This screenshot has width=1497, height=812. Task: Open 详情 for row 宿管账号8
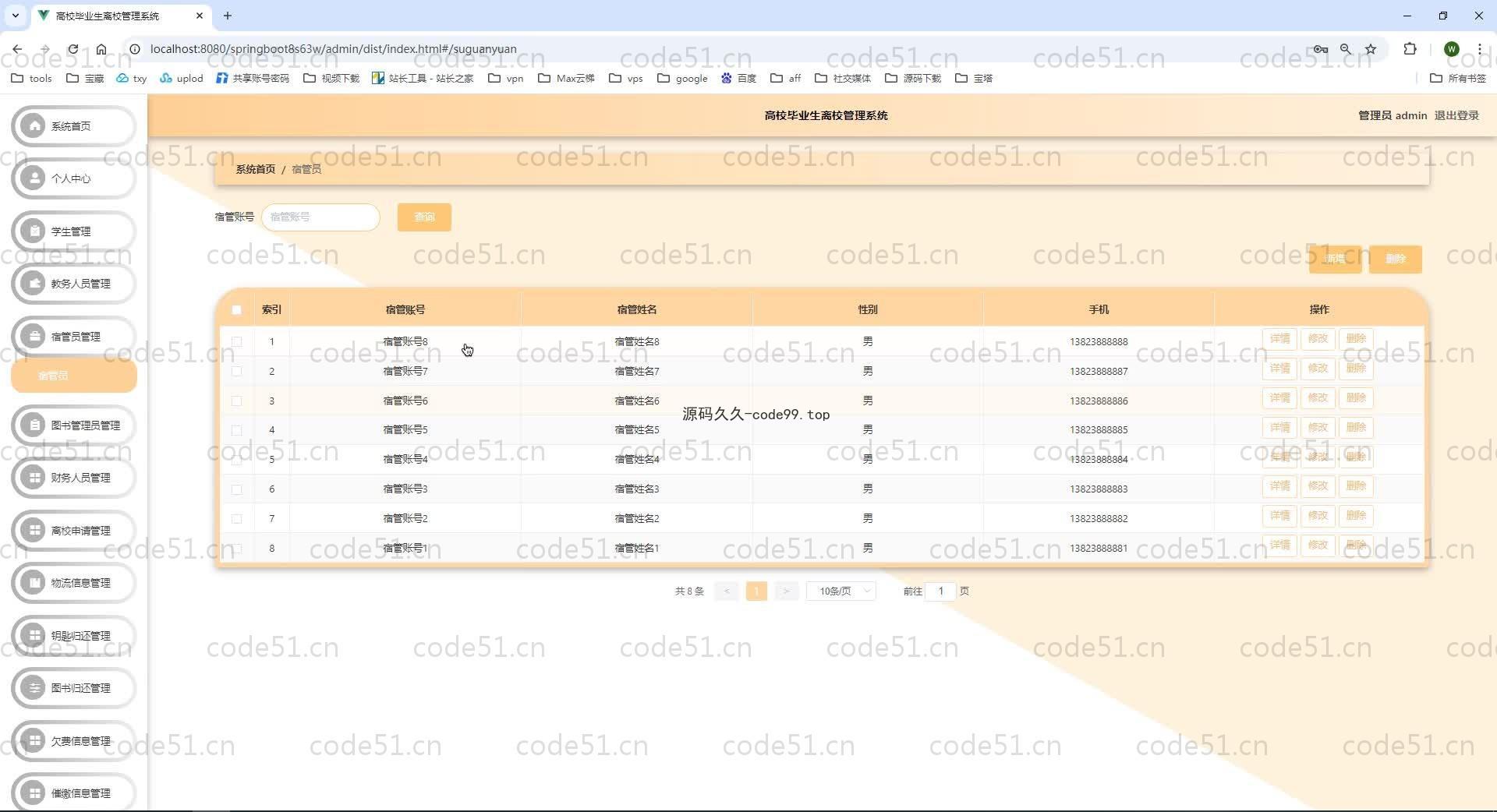pyautogui.click(x=1279, y=339)
